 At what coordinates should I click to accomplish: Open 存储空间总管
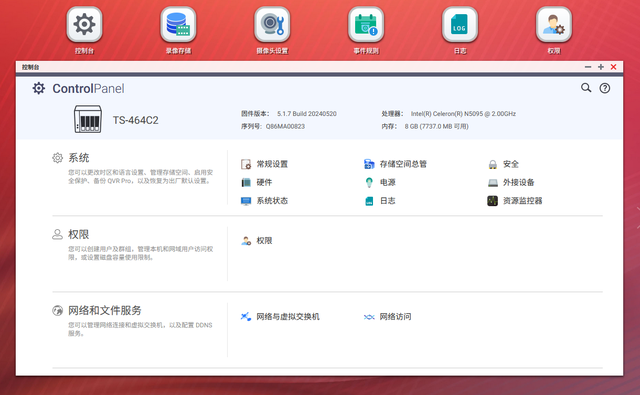[395, 164]
